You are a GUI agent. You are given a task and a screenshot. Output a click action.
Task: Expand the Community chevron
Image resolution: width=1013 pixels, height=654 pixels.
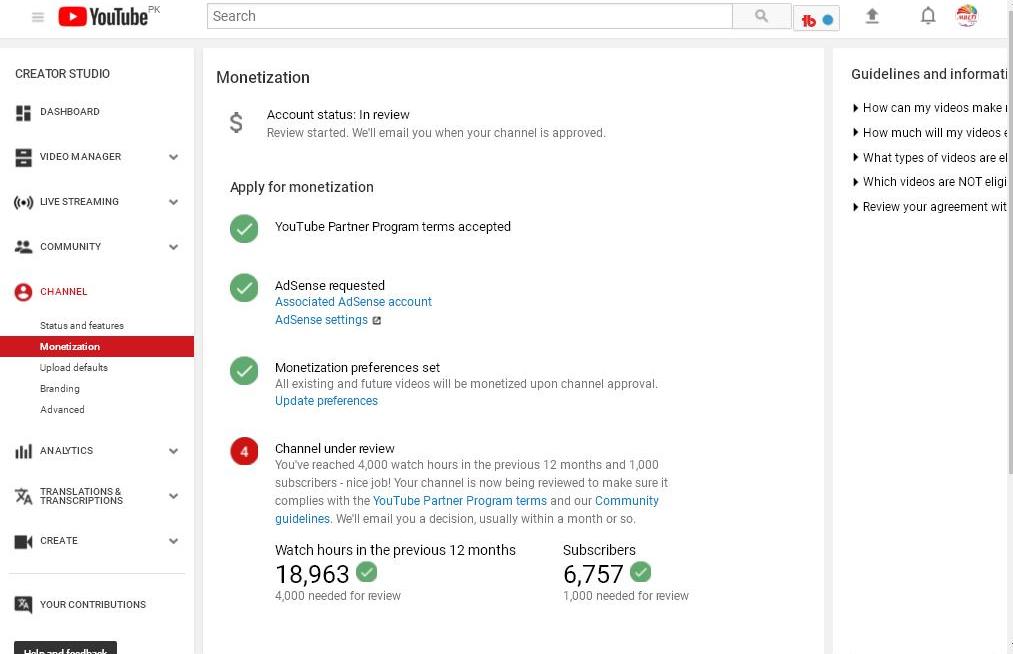[x=173, y=247]
